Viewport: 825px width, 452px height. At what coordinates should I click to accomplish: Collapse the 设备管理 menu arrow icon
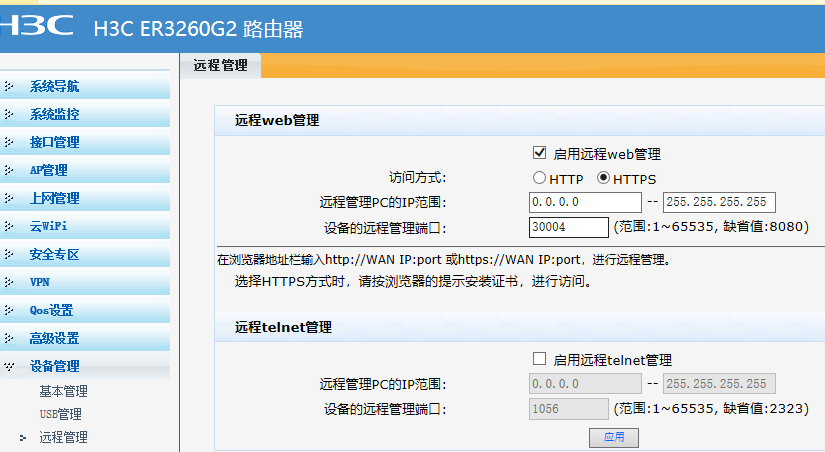coord(9,366)
